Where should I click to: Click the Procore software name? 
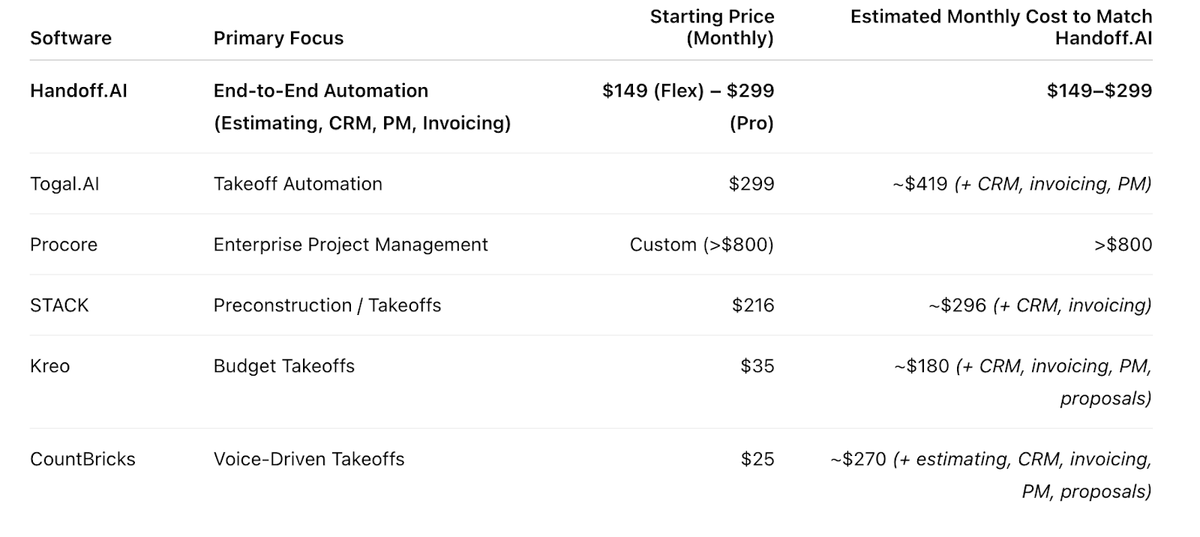coord(64,245)
